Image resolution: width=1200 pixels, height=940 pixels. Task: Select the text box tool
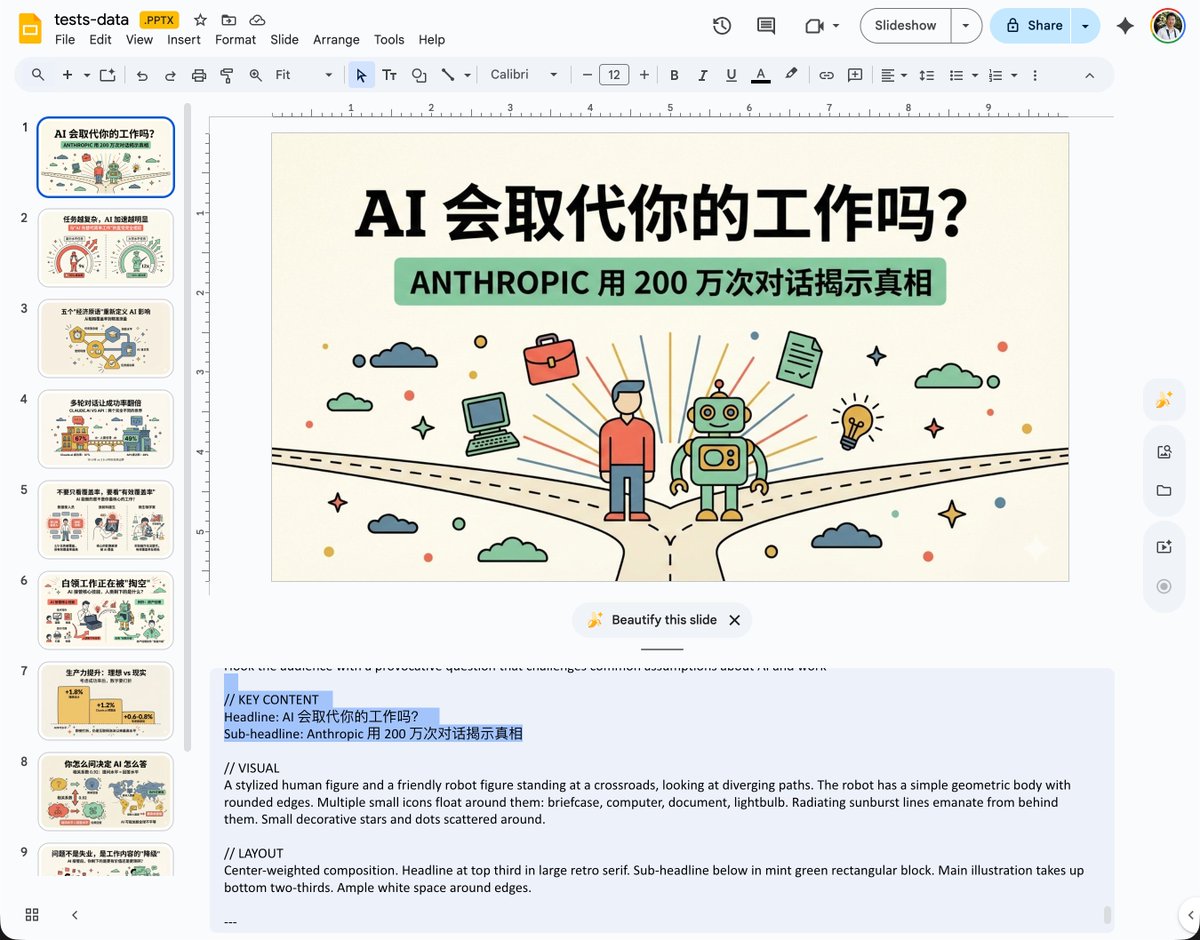coord(389,75)
